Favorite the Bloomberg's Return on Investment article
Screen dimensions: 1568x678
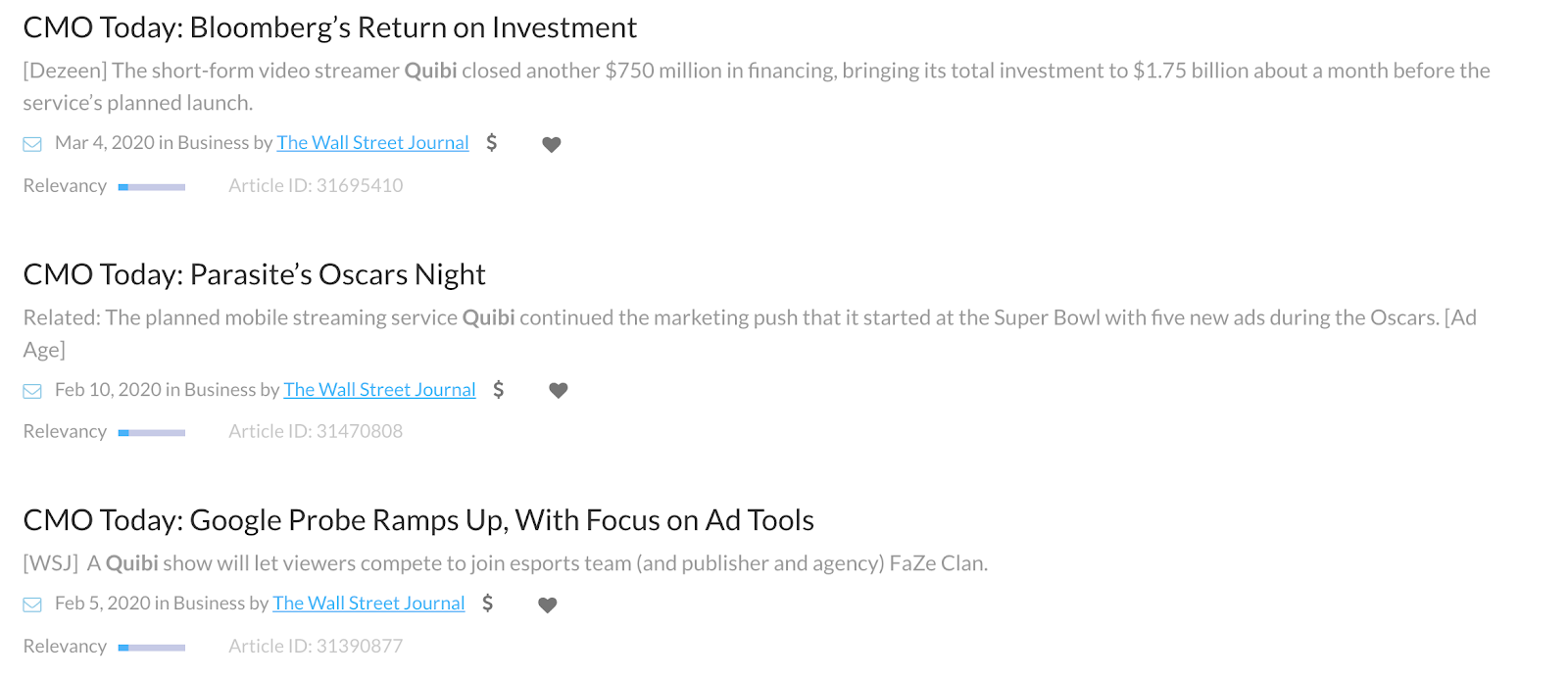tap(552, 145)
